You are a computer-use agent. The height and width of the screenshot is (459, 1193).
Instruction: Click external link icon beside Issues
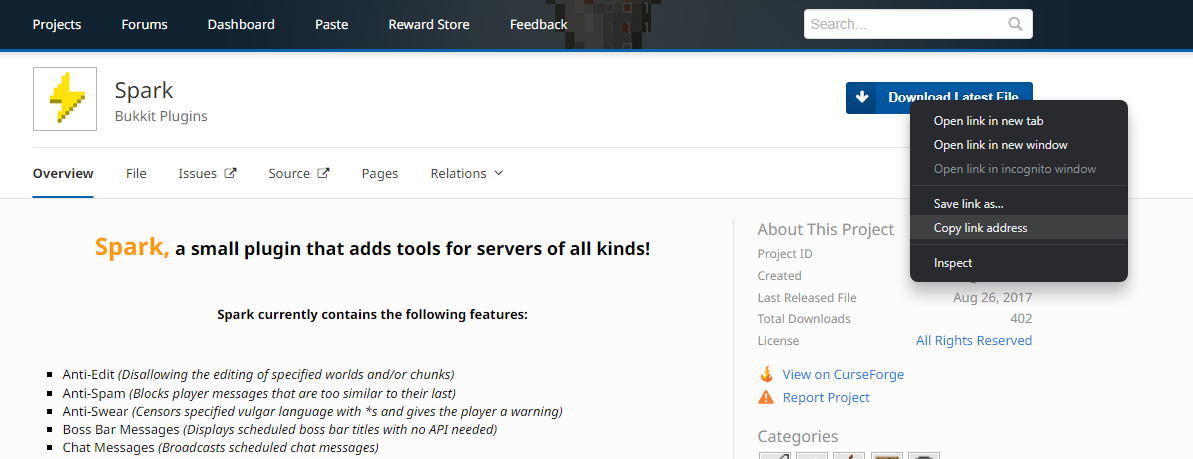click(x=230, y=173)
